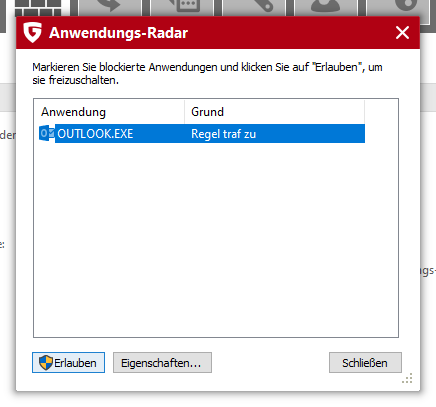Click the G DATA shield logo
The image size is (436, 407).
(x=32, y=32)
